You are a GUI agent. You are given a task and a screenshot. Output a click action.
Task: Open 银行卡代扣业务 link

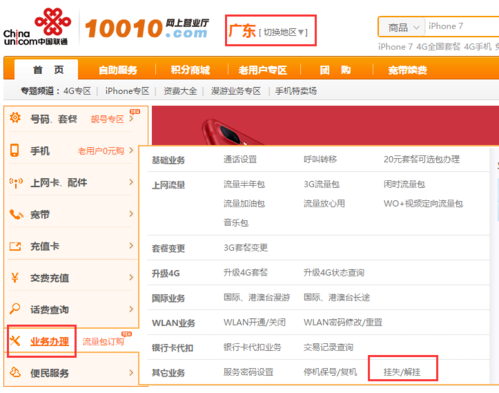tap(252, 347)
